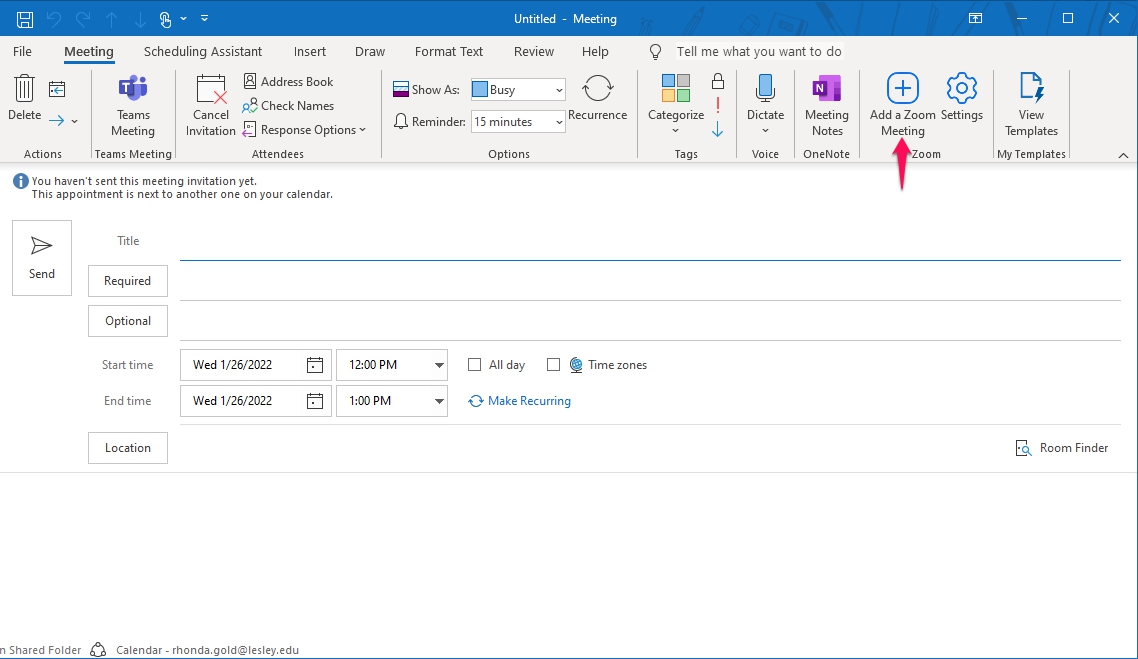Viewport: 1138px width, 659px height.
Task: Switch to the Scheduling Assistant tab
Action: pos(203,51)
